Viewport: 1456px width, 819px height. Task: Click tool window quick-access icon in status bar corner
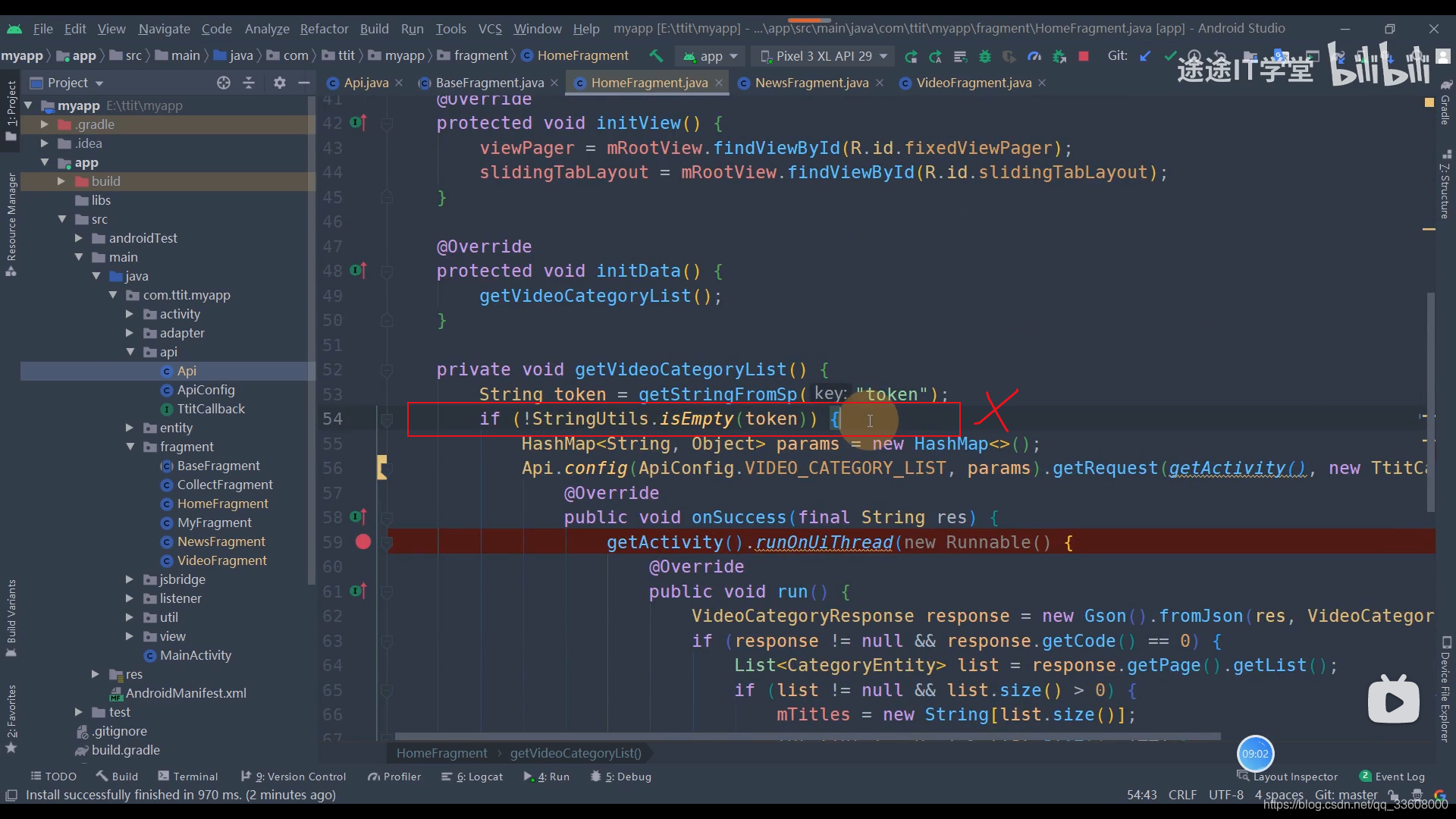[x=11, y=795]
